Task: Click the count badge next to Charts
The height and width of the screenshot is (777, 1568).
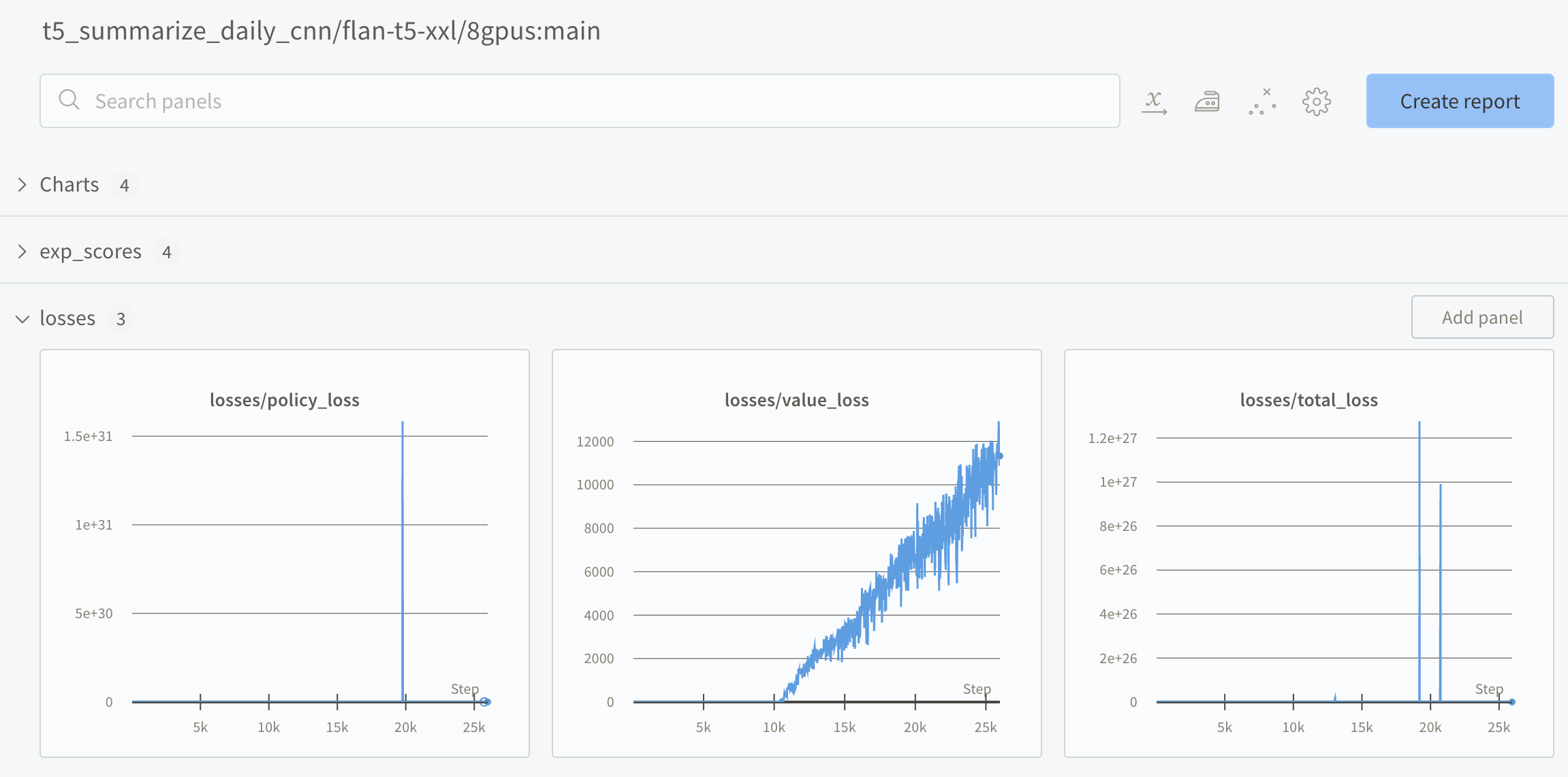Action: point(125,184)
